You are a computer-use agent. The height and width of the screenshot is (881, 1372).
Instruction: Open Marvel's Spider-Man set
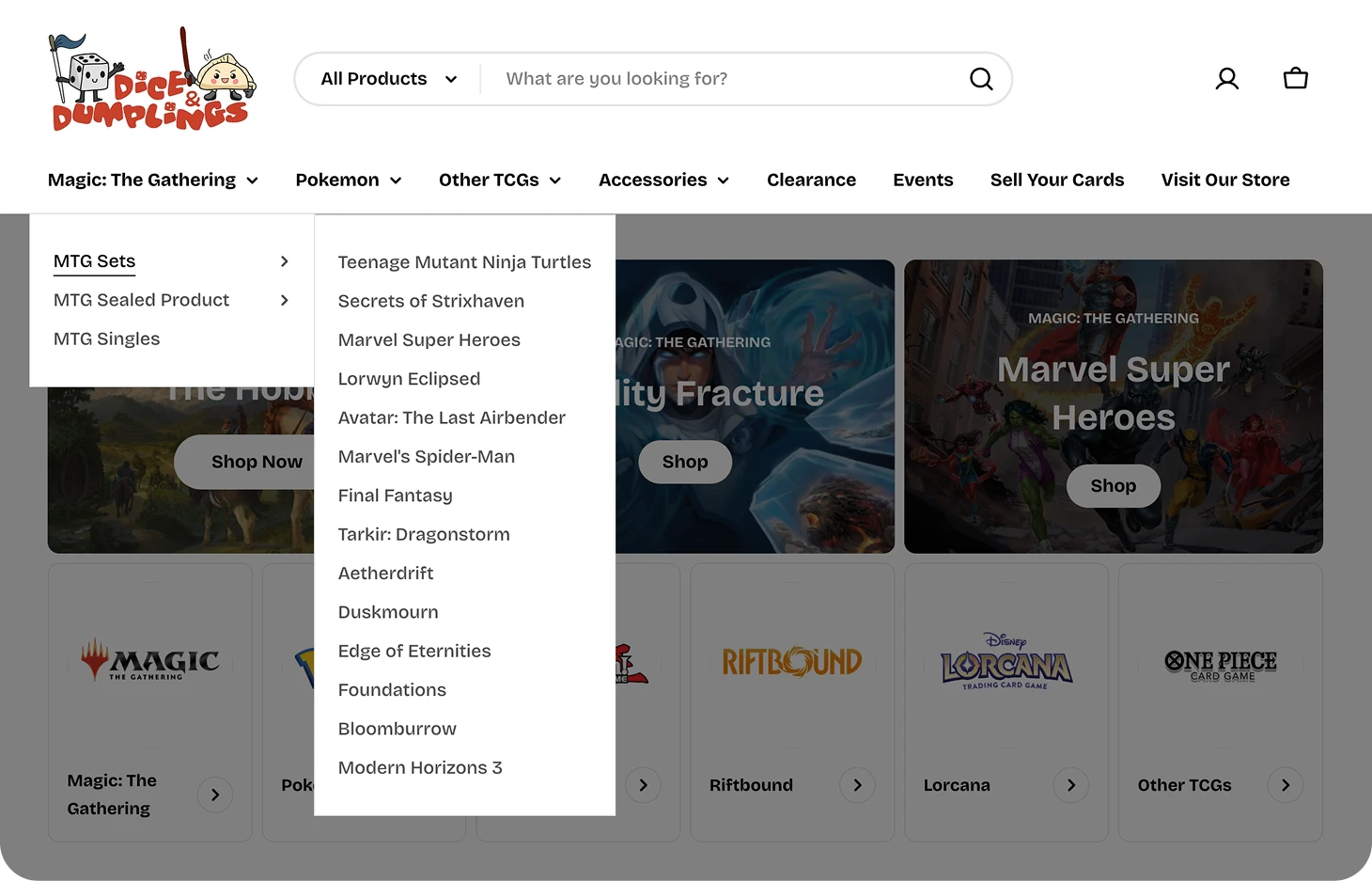[x=426, y=457]
